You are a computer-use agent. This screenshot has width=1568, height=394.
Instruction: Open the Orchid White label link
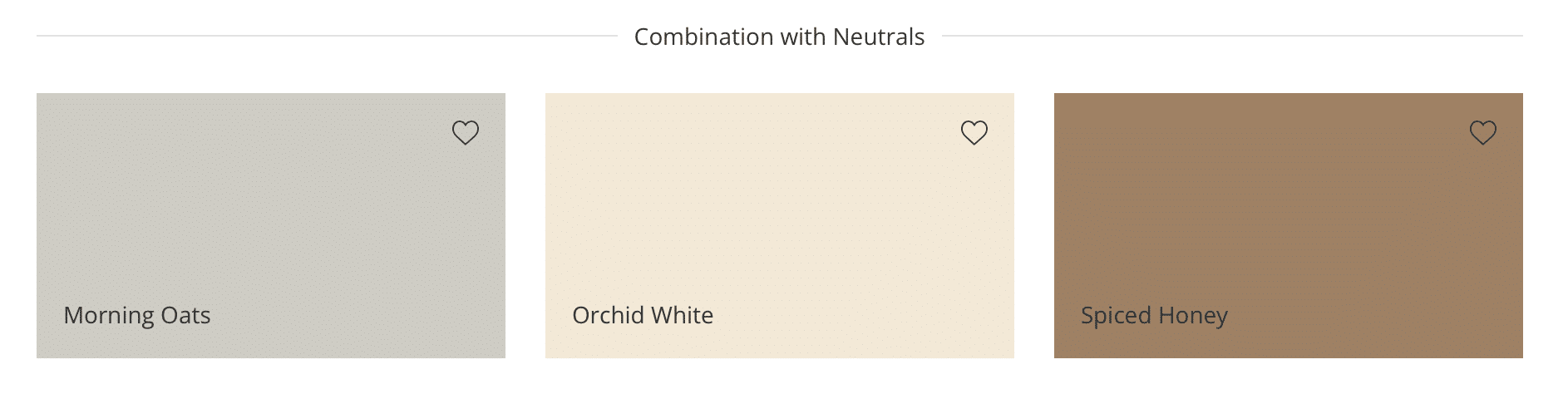(x=643, y=316)
